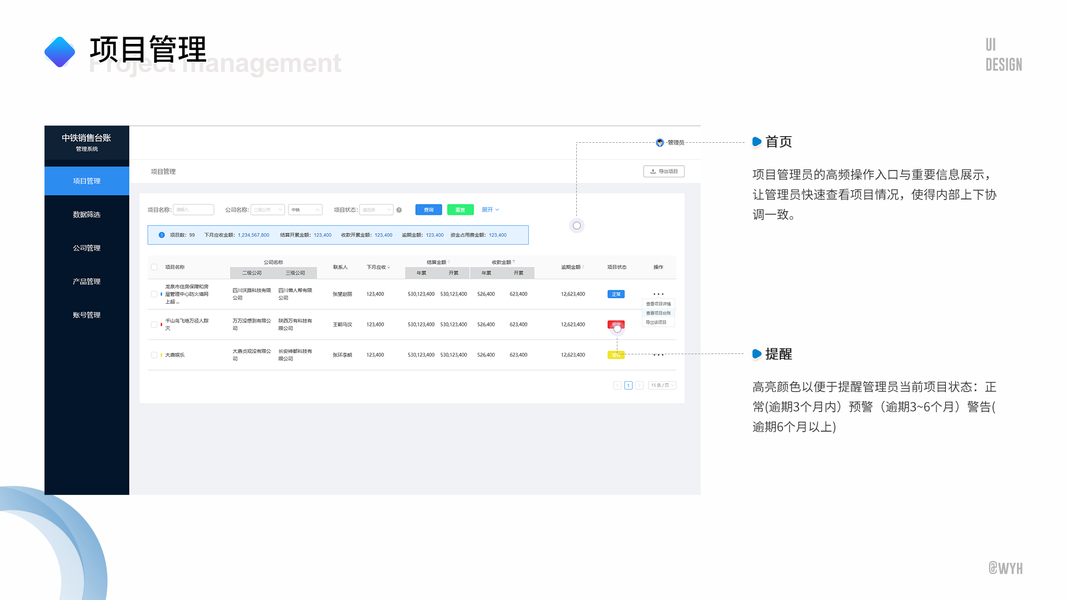The height and width of the screenshot is (600, 1067).
Task: Go to the previous page arrow
Action: pos(617,386)
